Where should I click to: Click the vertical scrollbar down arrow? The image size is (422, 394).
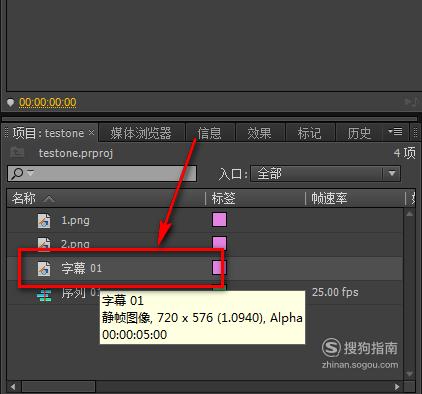[410, 374]
